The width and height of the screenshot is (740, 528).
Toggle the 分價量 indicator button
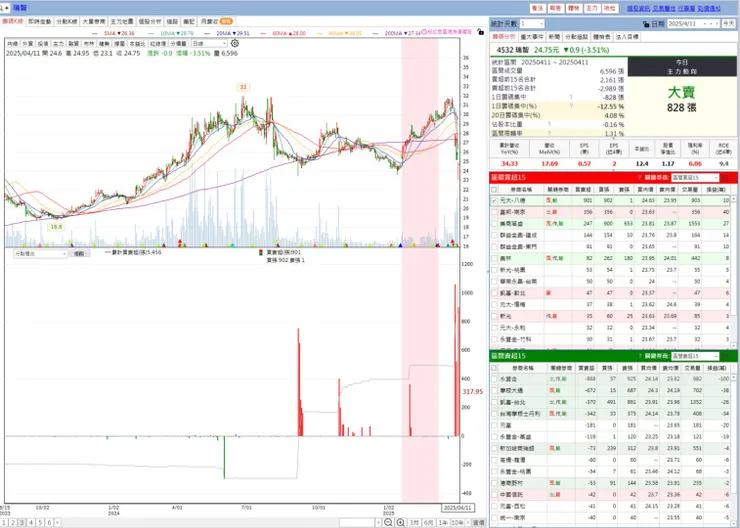(178, 43)
